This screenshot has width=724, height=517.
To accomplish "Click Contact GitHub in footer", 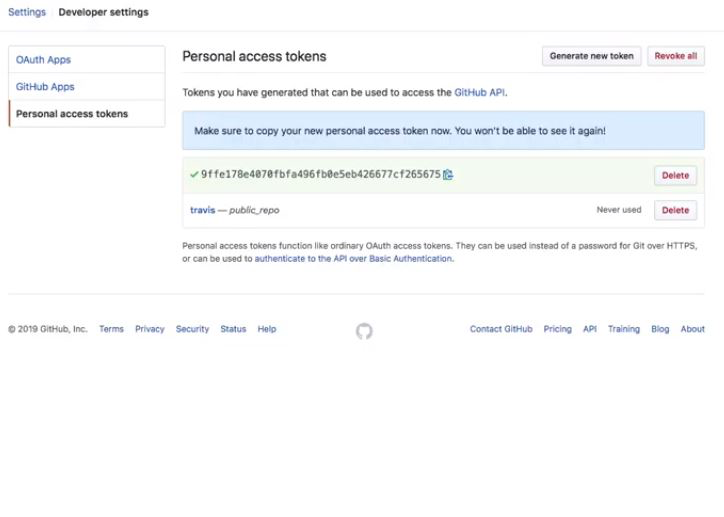I will 501,329.
